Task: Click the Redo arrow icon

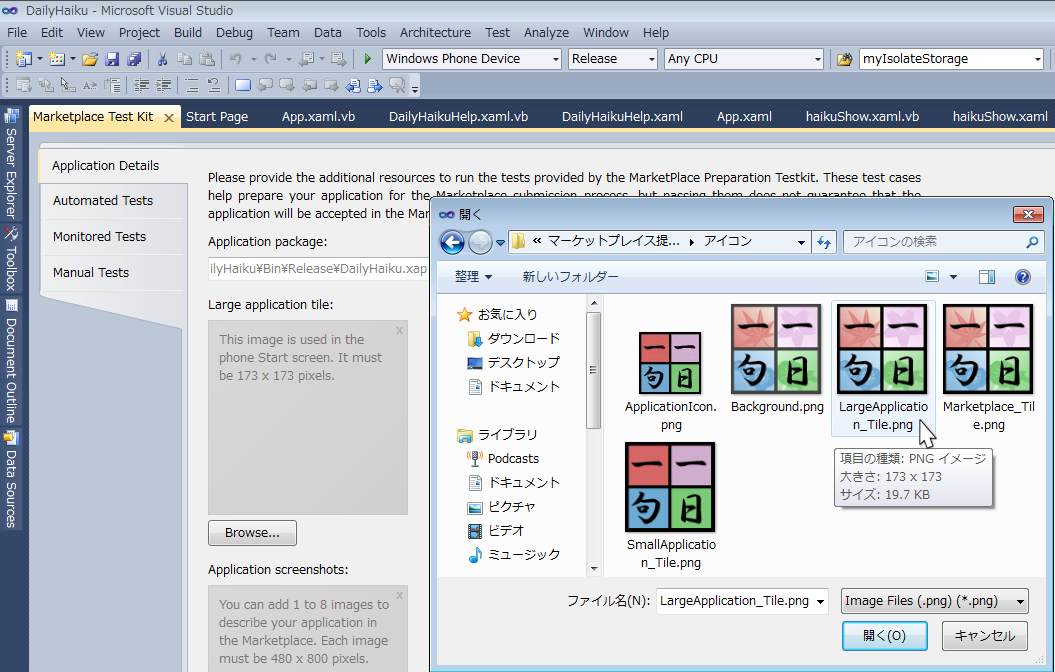Action: point(270,59)
